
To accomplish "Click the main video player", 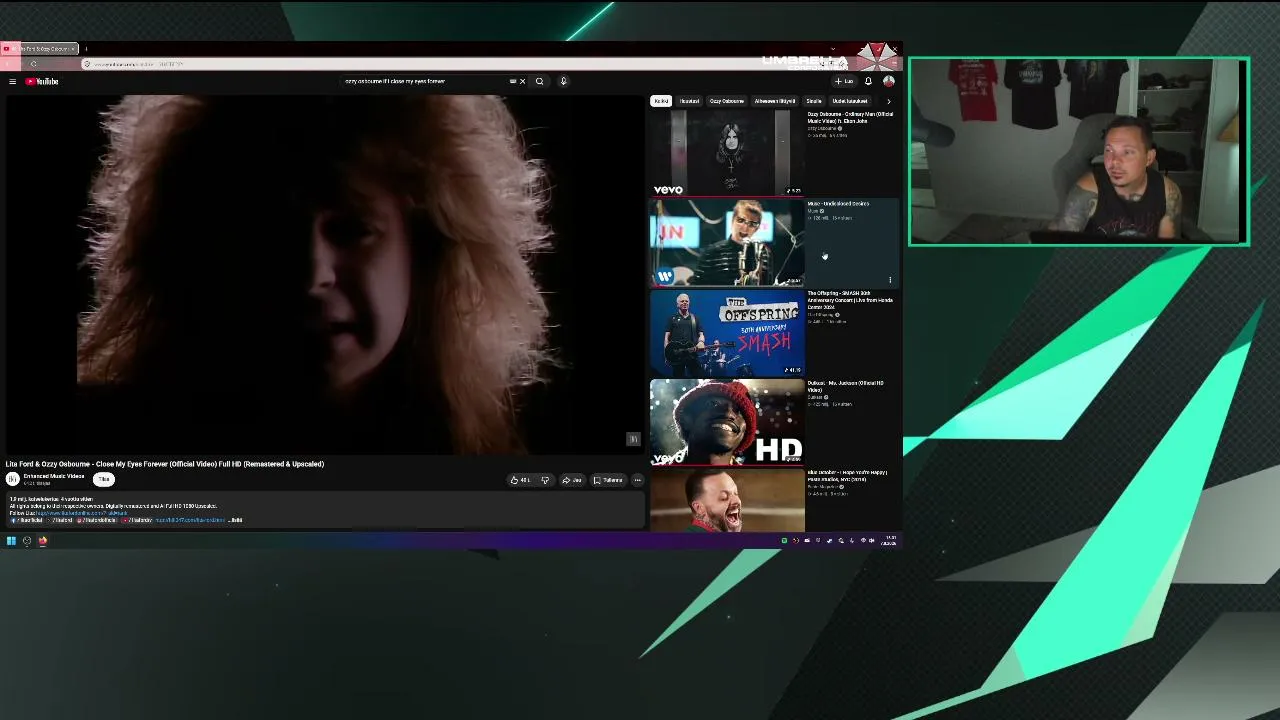I will (323, 275).
